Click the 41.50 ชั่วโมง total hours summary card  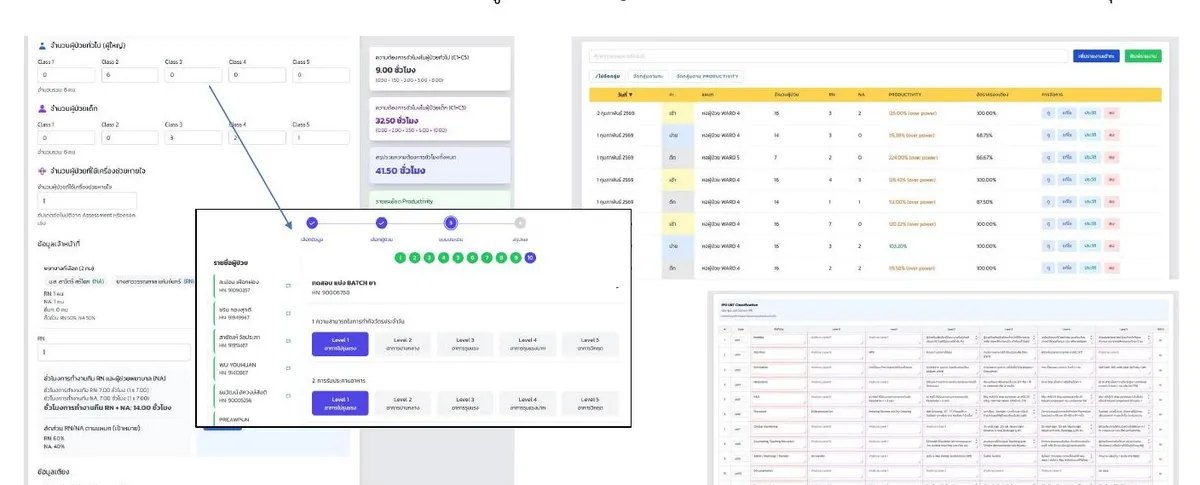439,165
